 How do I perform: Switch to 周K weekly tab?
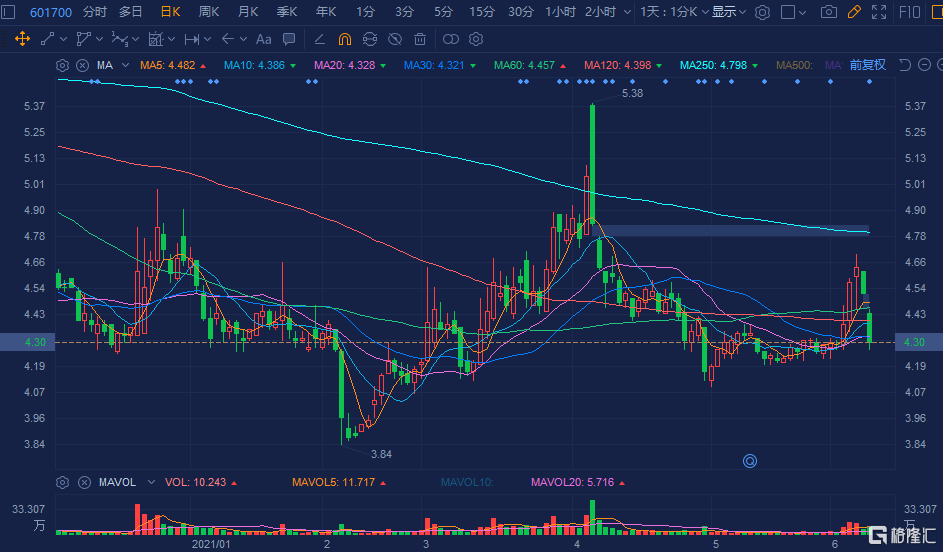point(209,12)
